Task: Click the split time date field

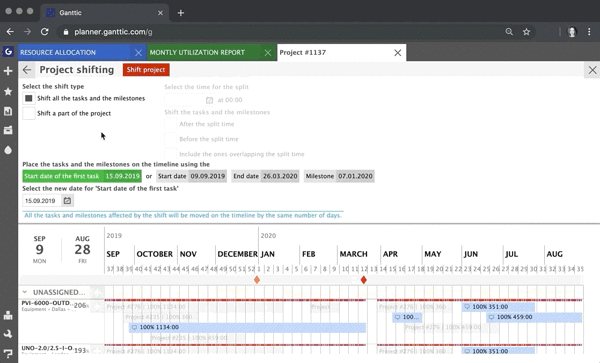Action: pyautogui.click(x=185, y=100)
